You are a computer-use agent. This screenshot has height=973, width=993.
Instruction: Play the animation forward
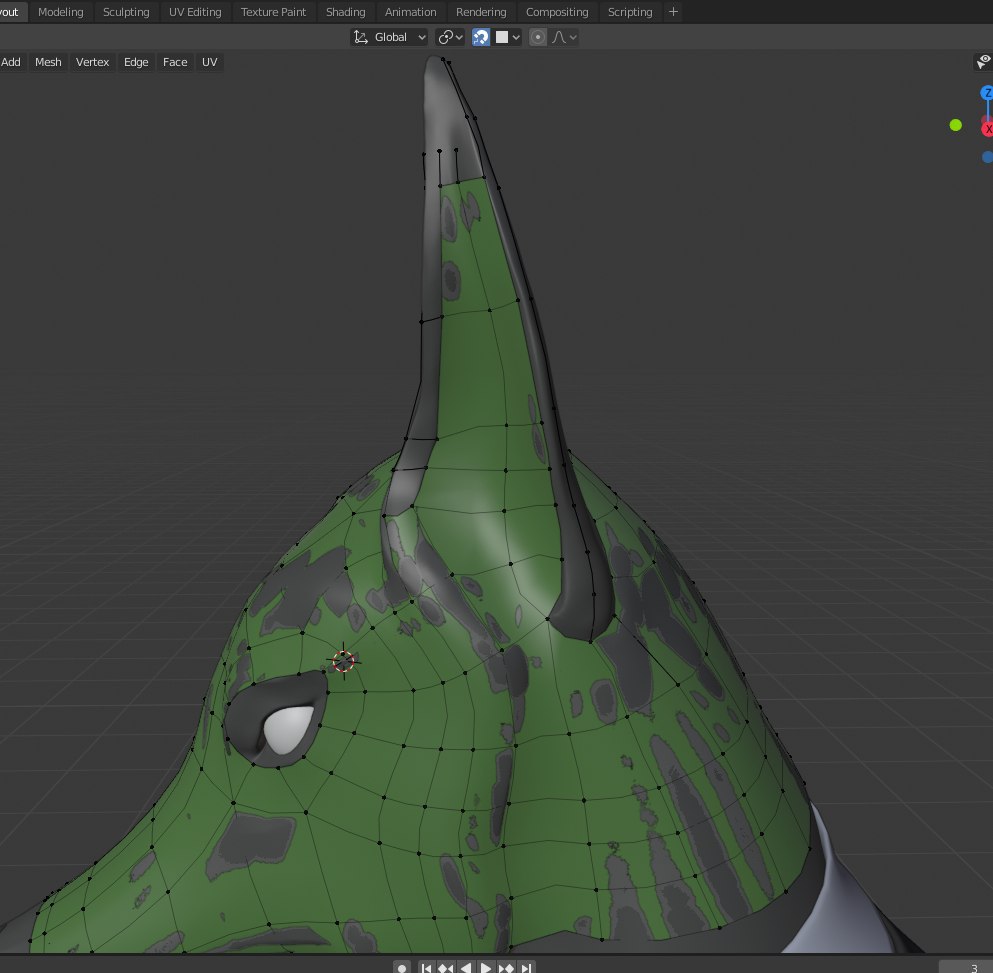pyautogui.click(x=486, y=968)
